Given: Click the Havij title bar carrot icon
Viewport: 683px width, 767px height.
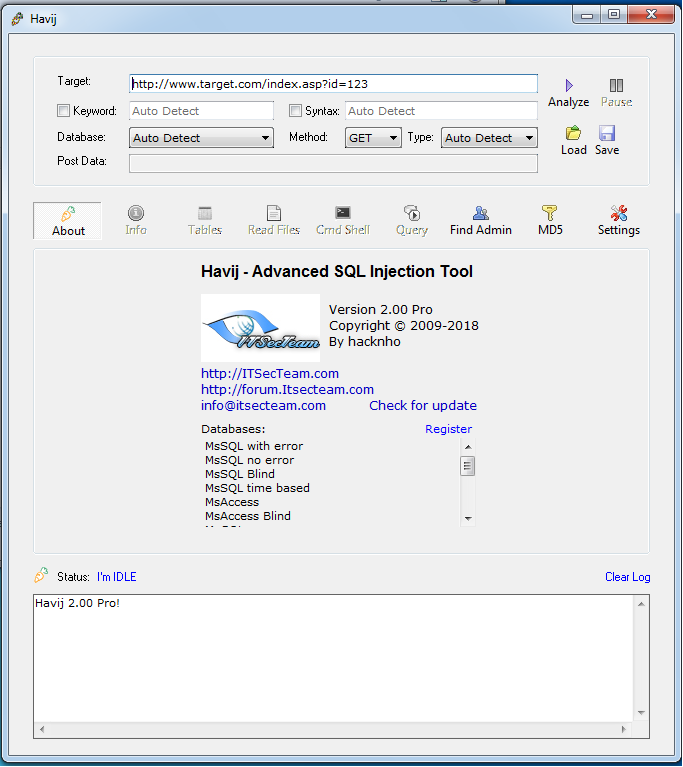Looking at the screenshot, I should pyautogui.click(x=18, y=19).
